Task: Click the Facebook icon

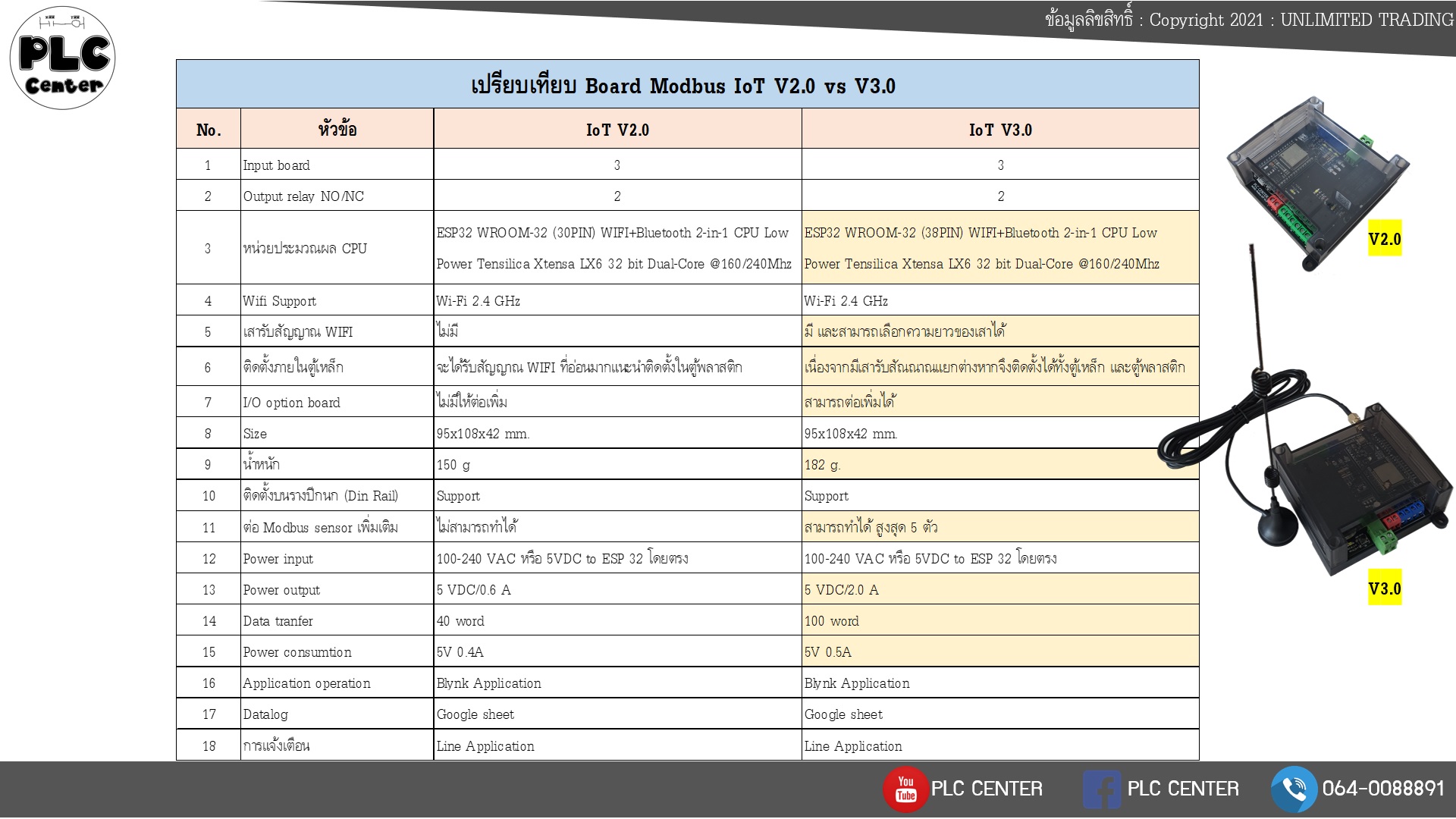Action: pyautogui.click(x=1102, y=789)
